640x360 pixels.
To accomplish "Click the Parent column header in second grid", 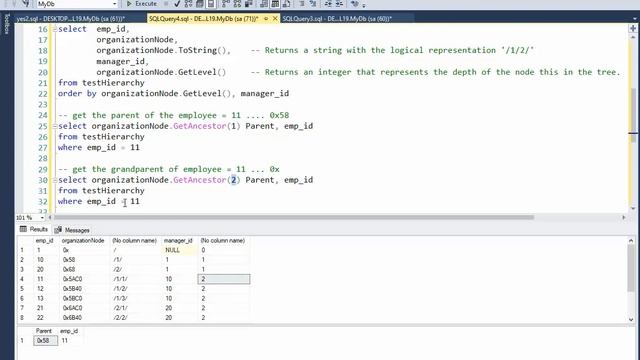I will click(x=44, y=331).
